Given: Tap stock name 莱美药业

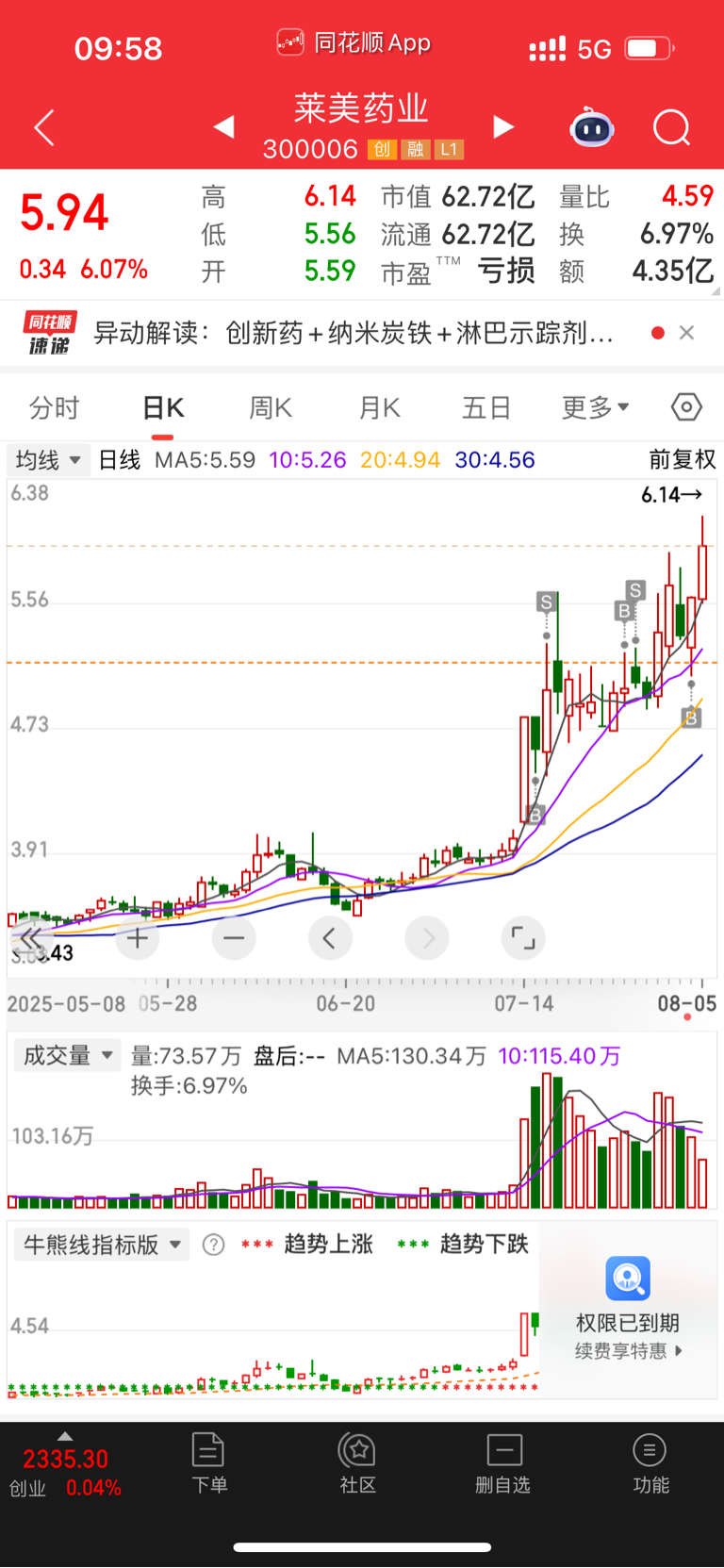Looking at the screenshot, I should [361, 107].
